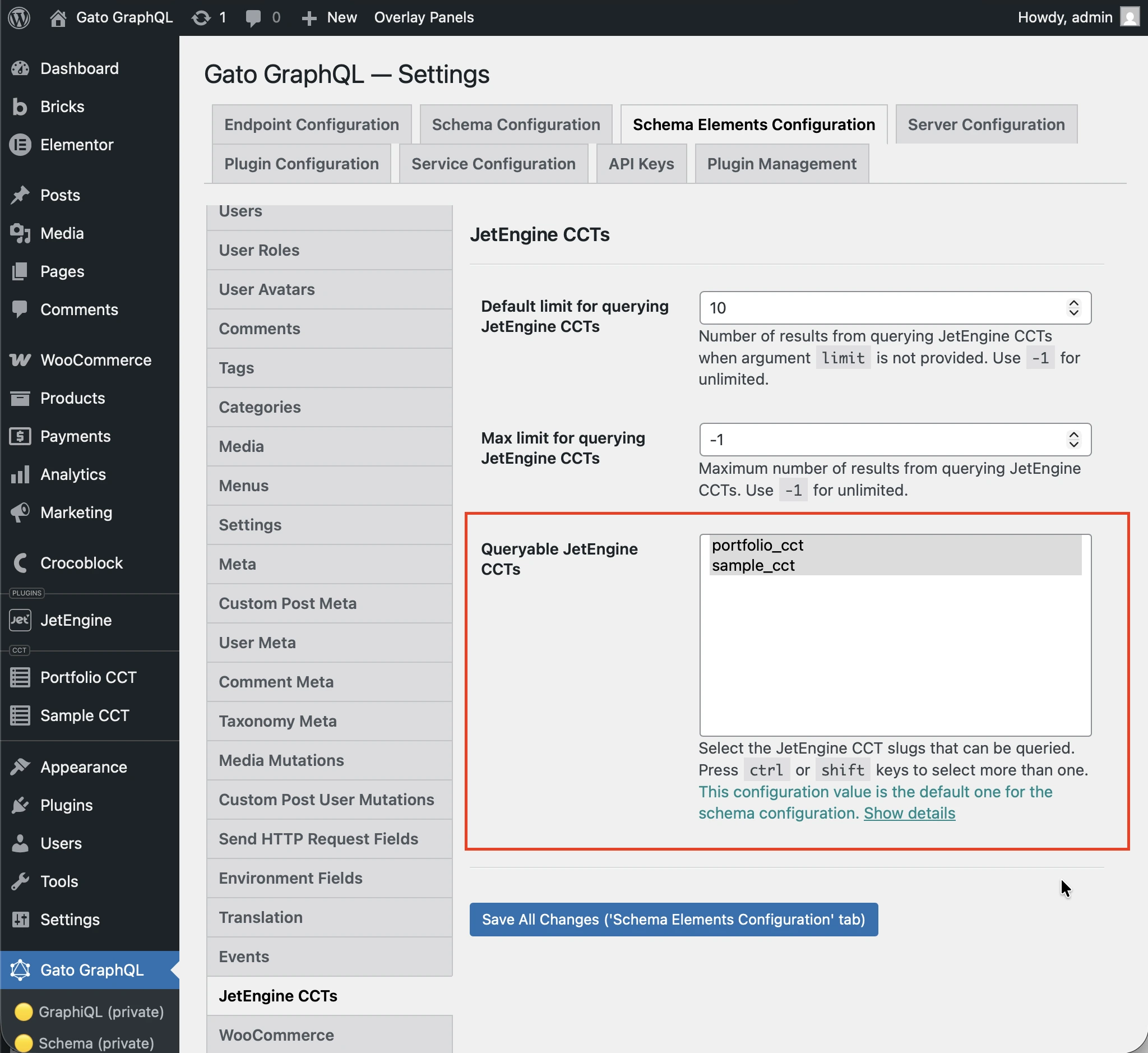Click the updates refresh icon in admin bar
Image resolution: width=1148 pixels, height=1053 pixels.
point(202,17)
